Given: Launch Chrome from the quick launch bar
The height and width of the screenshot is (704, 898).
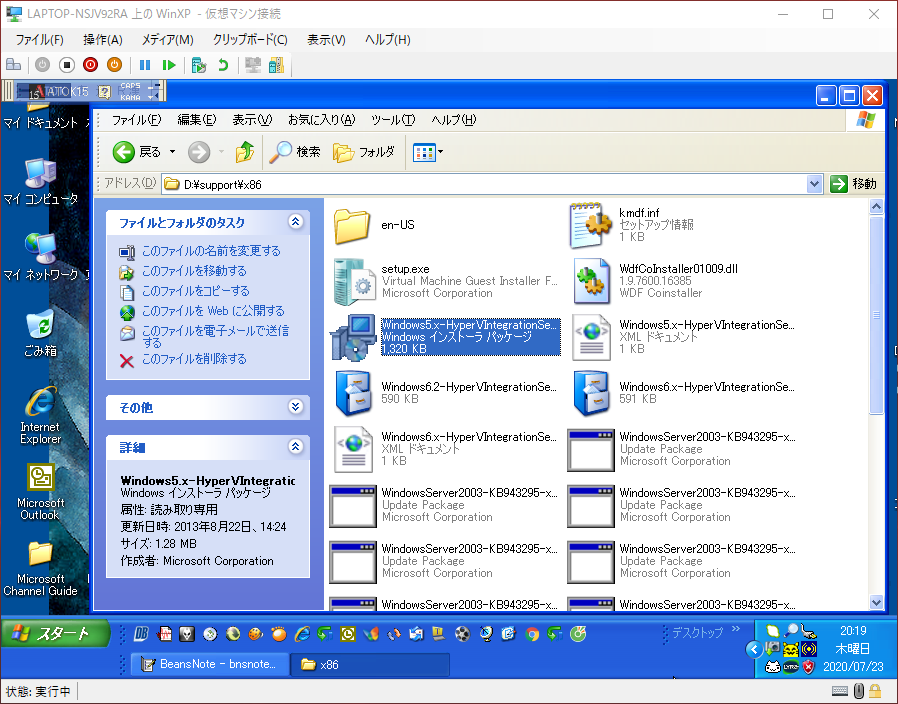Looking at the screenshot, I should tap(532, 634).
